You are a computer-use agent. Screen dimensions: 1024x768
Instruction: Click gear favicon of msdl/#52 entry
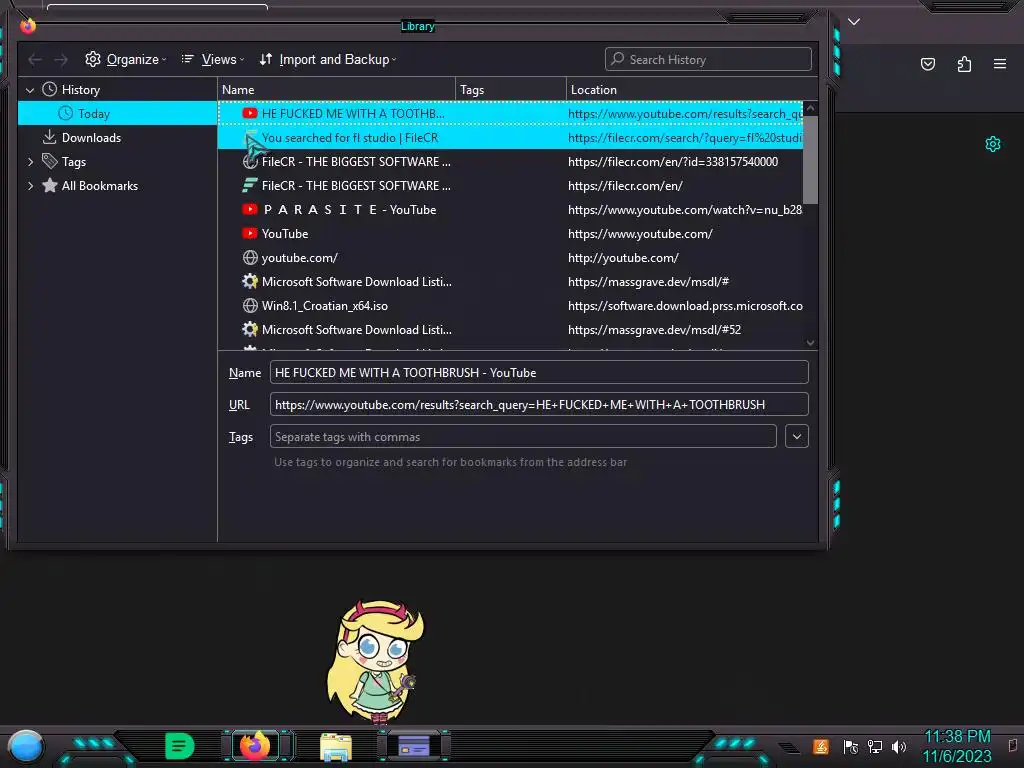(x=249, y=330)
